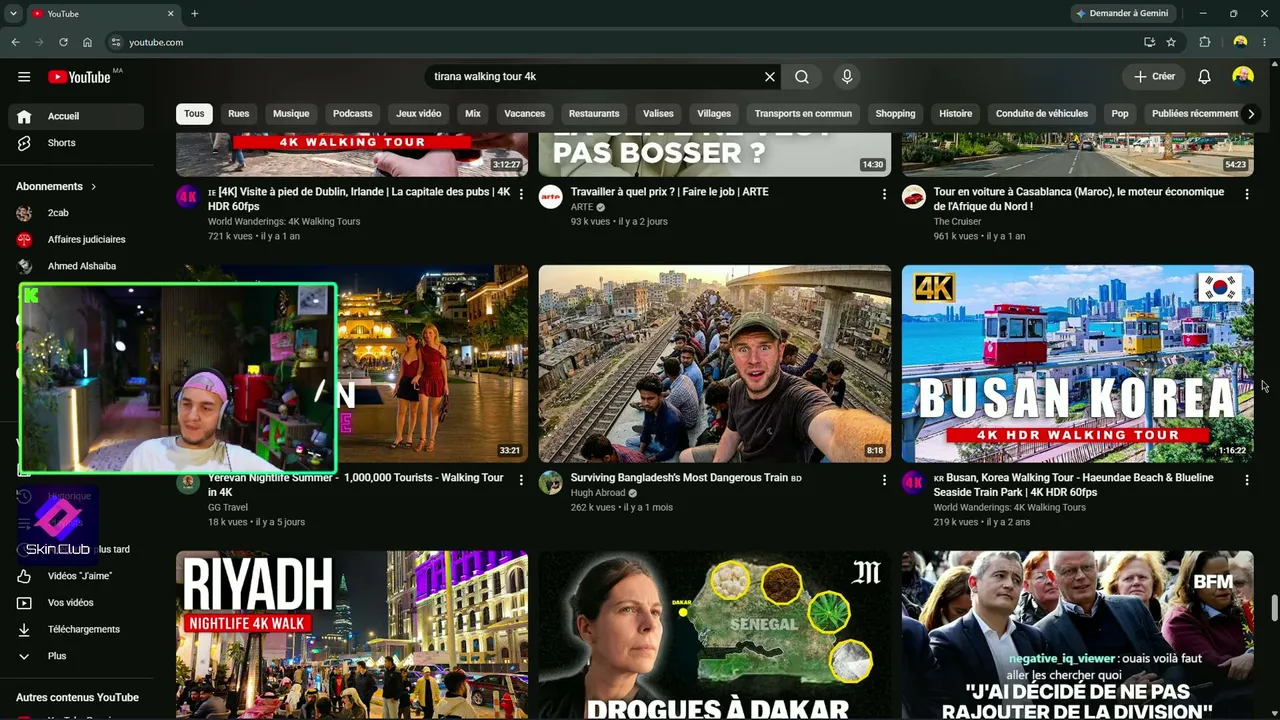Viewport: 1280px width, 720px height.
Task: Play the Busan Korea 4K HDR thumbnail
Action: [1078, 364]
